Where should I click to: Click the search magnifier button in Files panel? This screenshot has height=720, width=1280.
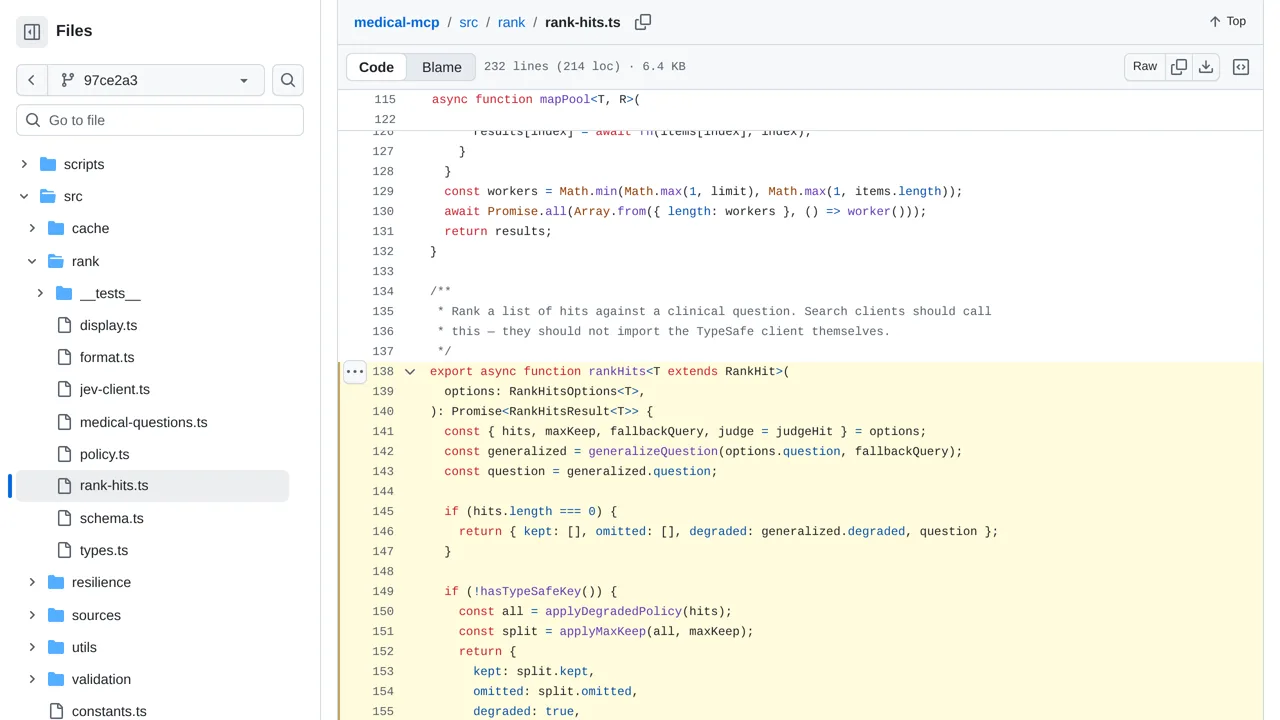point(288,80)
